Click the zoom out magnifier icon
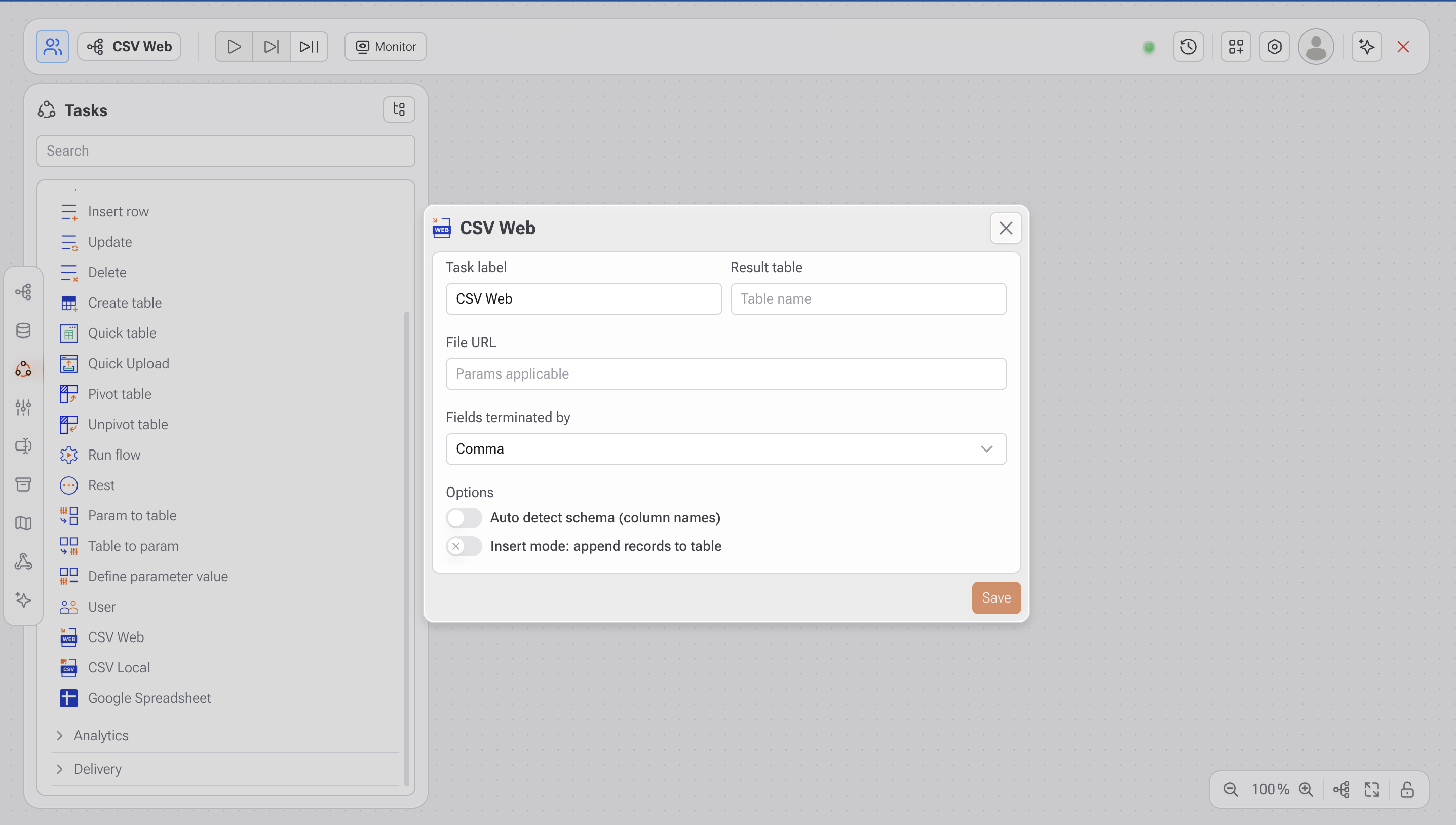 coord(1230,790)
